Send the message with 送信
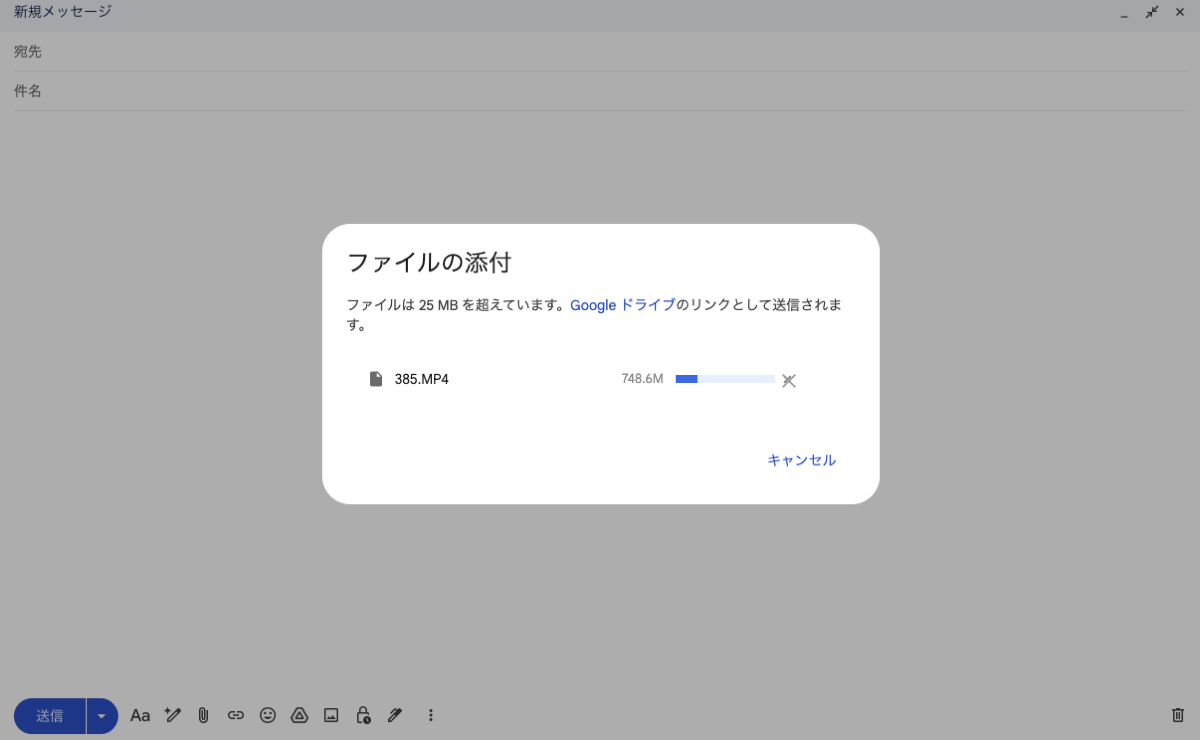 (50, 715)
